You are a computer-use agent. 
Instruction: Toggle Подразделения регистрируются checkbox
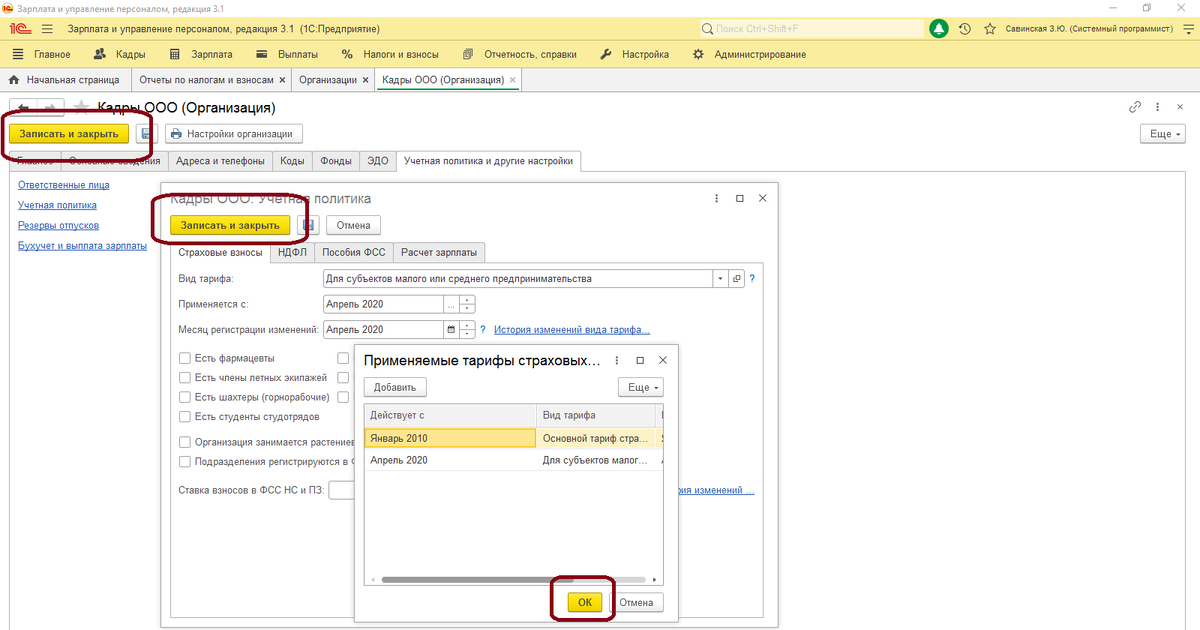[x=184, y=462]
